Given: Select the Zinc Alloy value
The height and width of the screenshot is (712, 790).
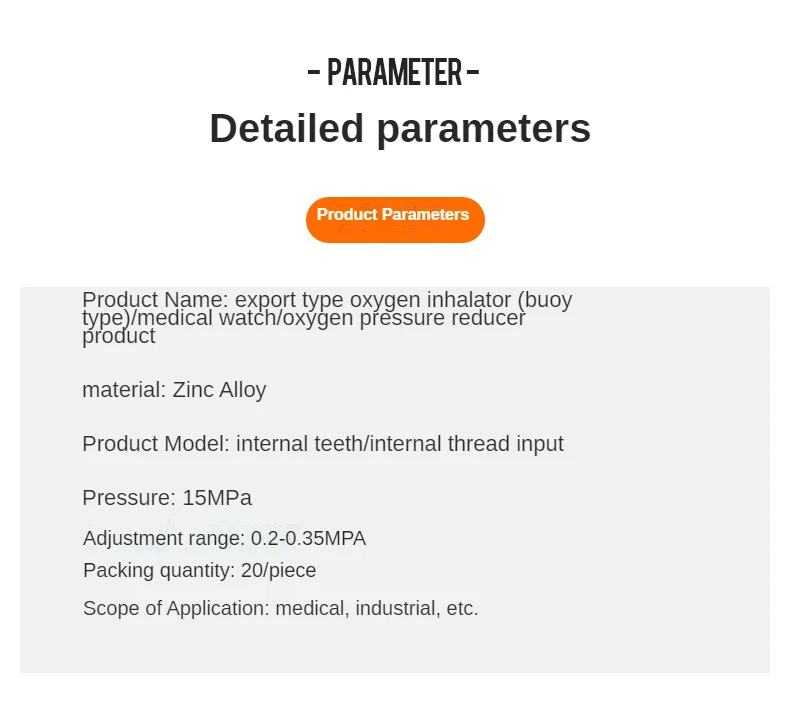Looking at the screenshot, I should (219, 389).
